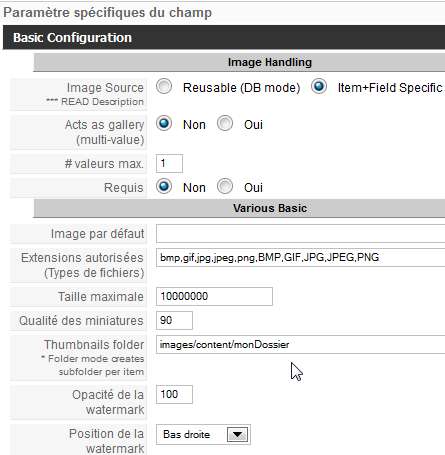Screen dimensions: 445x455
Task: Click the Various Basic section header
Action: tap(239, 208)
